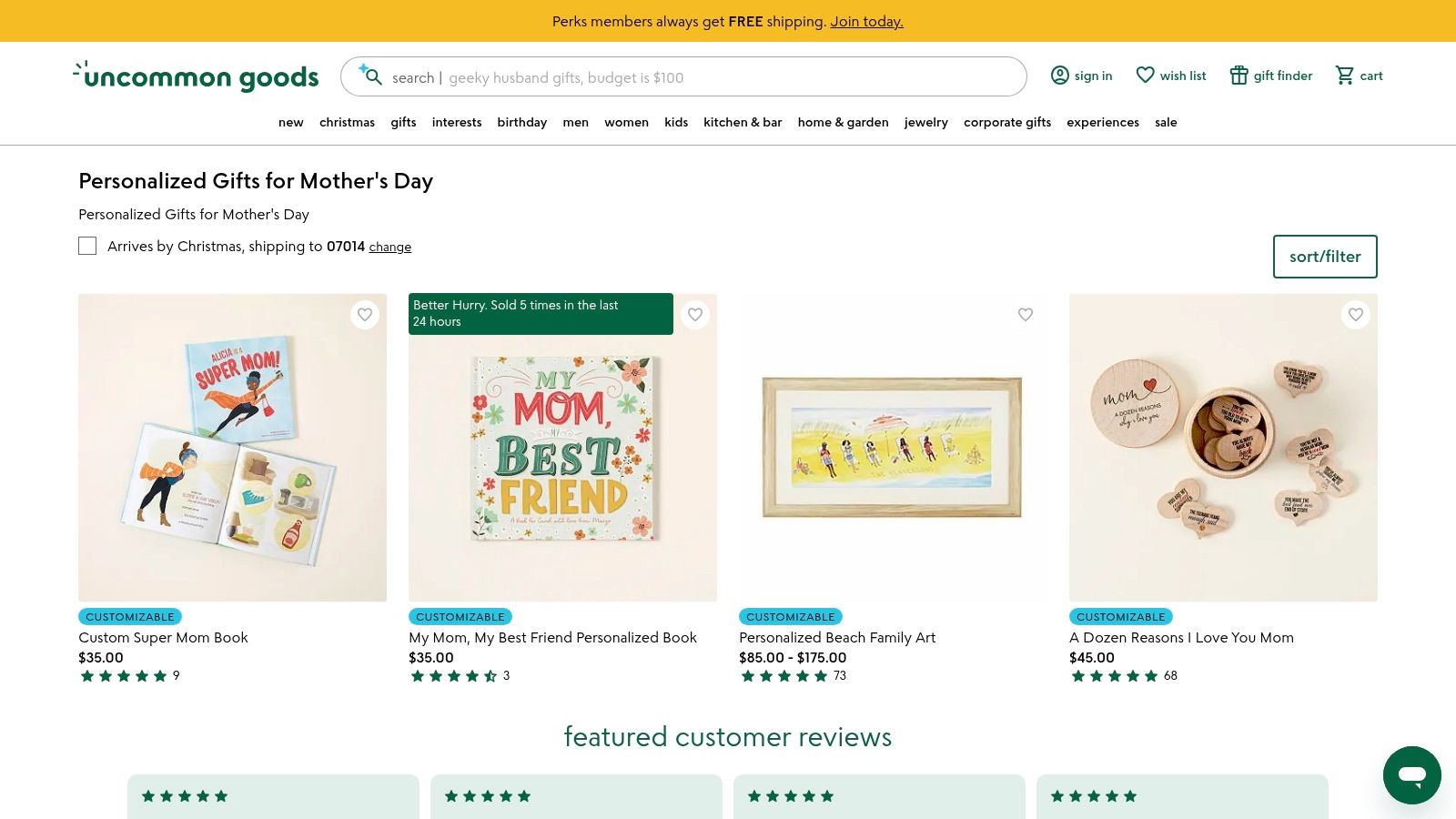Open the gift finder icon
This screenshot has width=1456, height=819.
tap(1239, 76)
